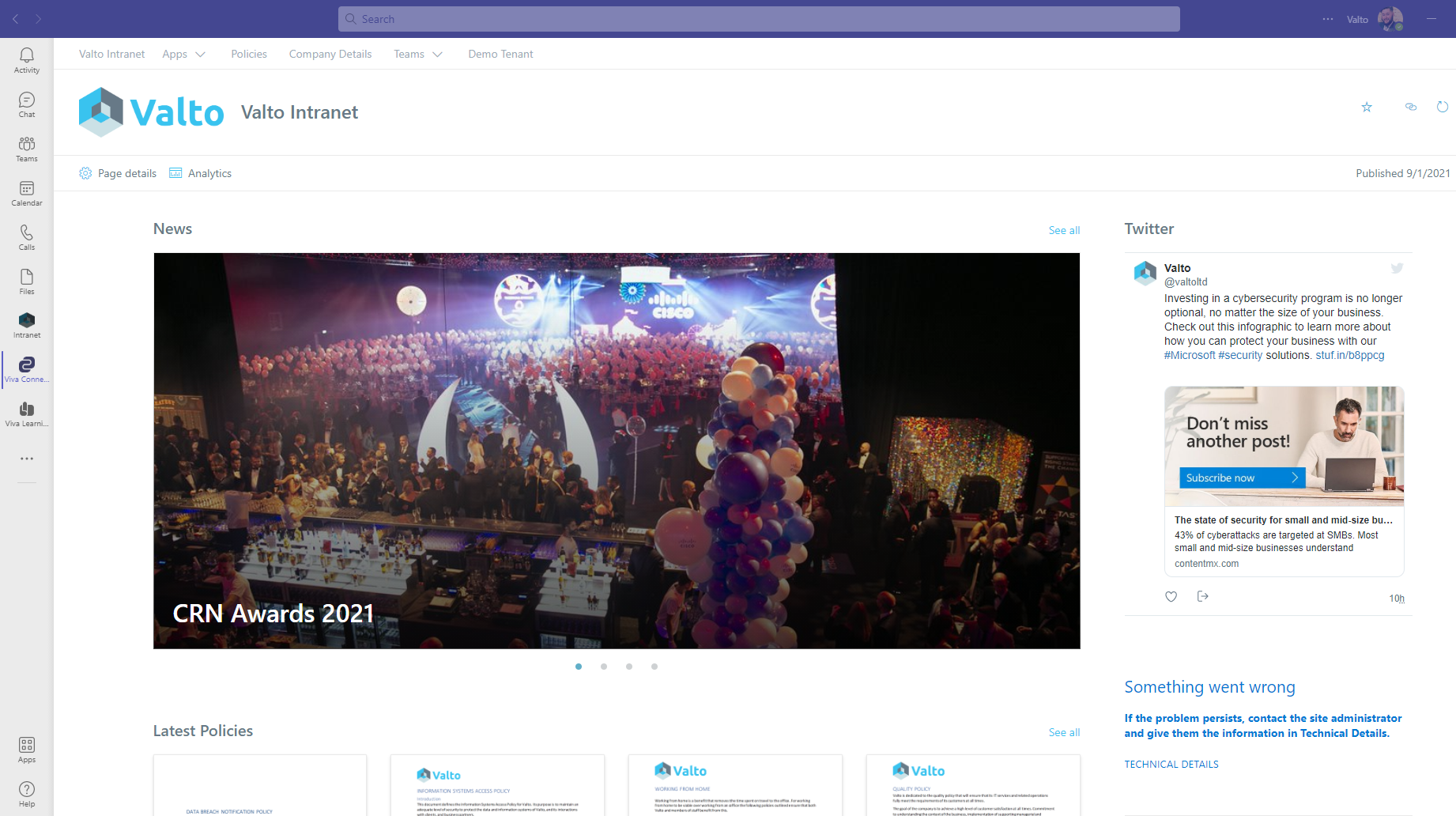Open the Calendar app
Screen dimensions: 1456x816
tap(26, 193)
